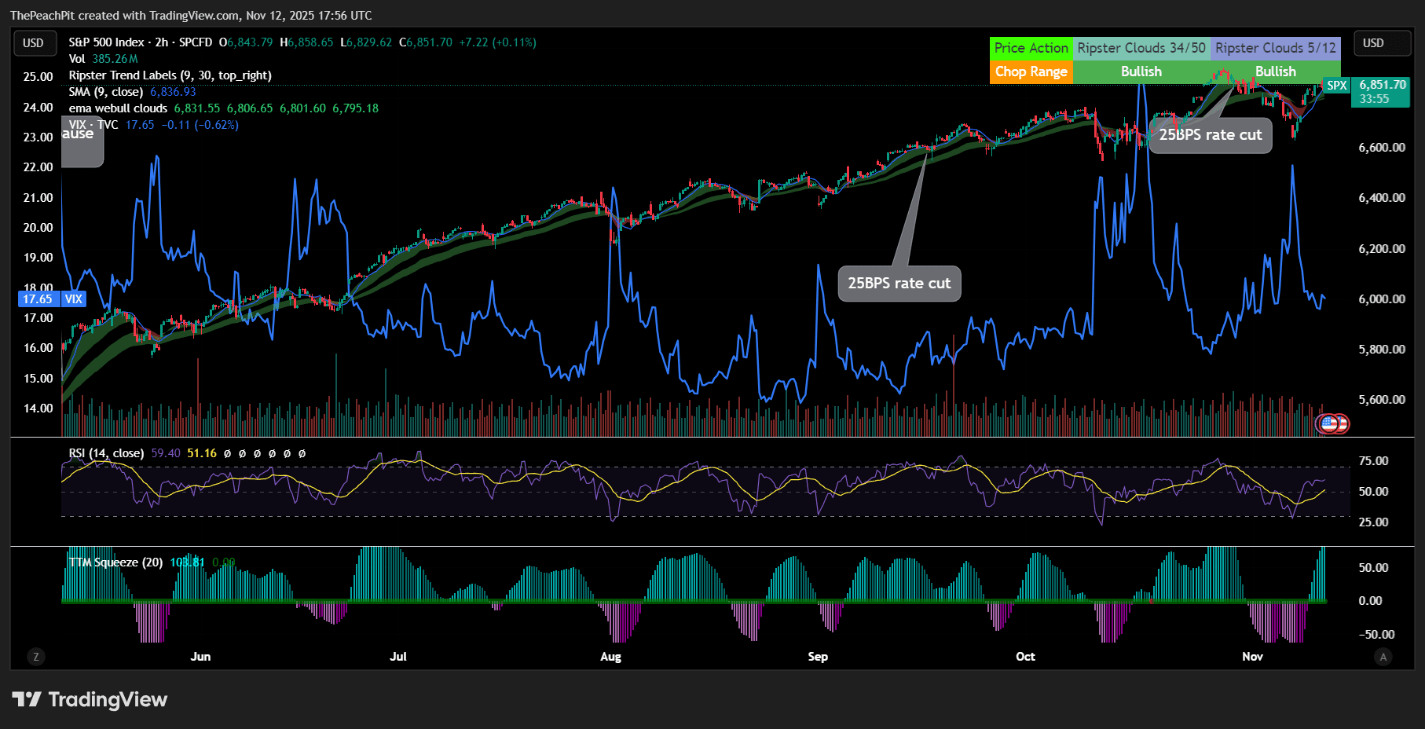Click the Aug label on the time axis

611,657
